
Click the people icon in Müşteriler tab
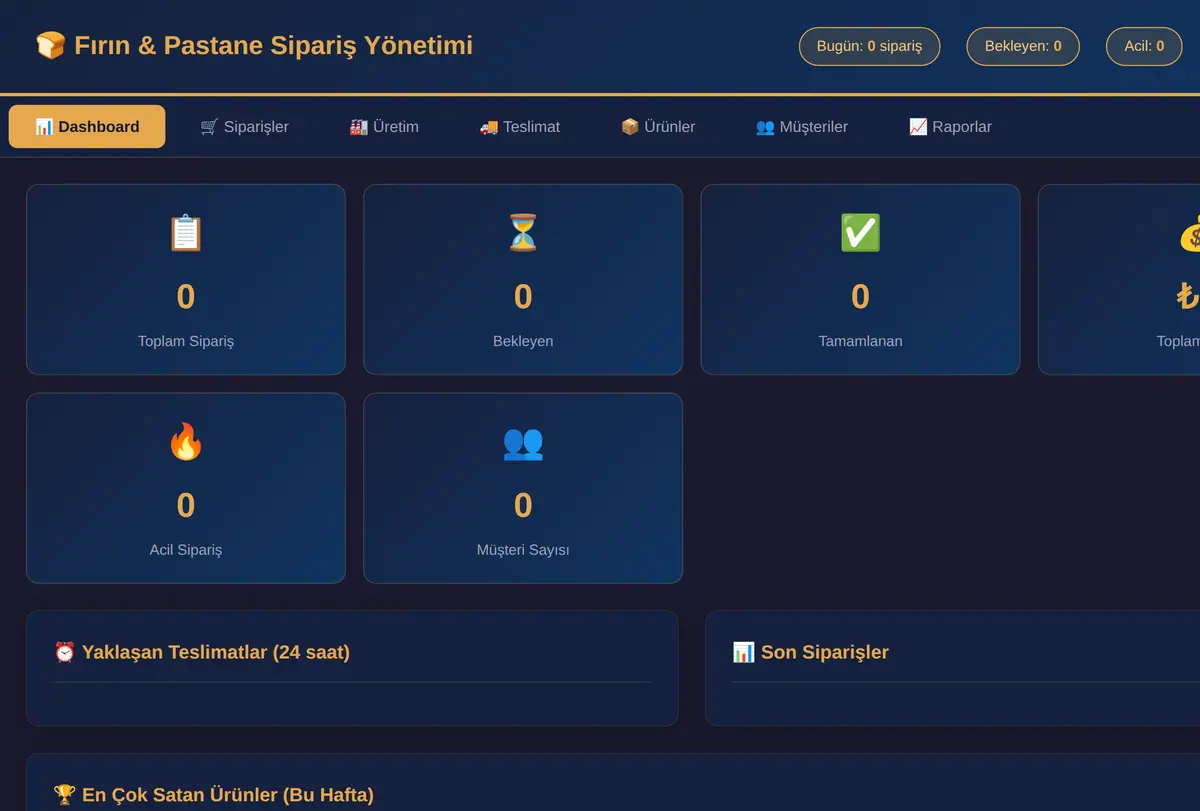point(765,127)
